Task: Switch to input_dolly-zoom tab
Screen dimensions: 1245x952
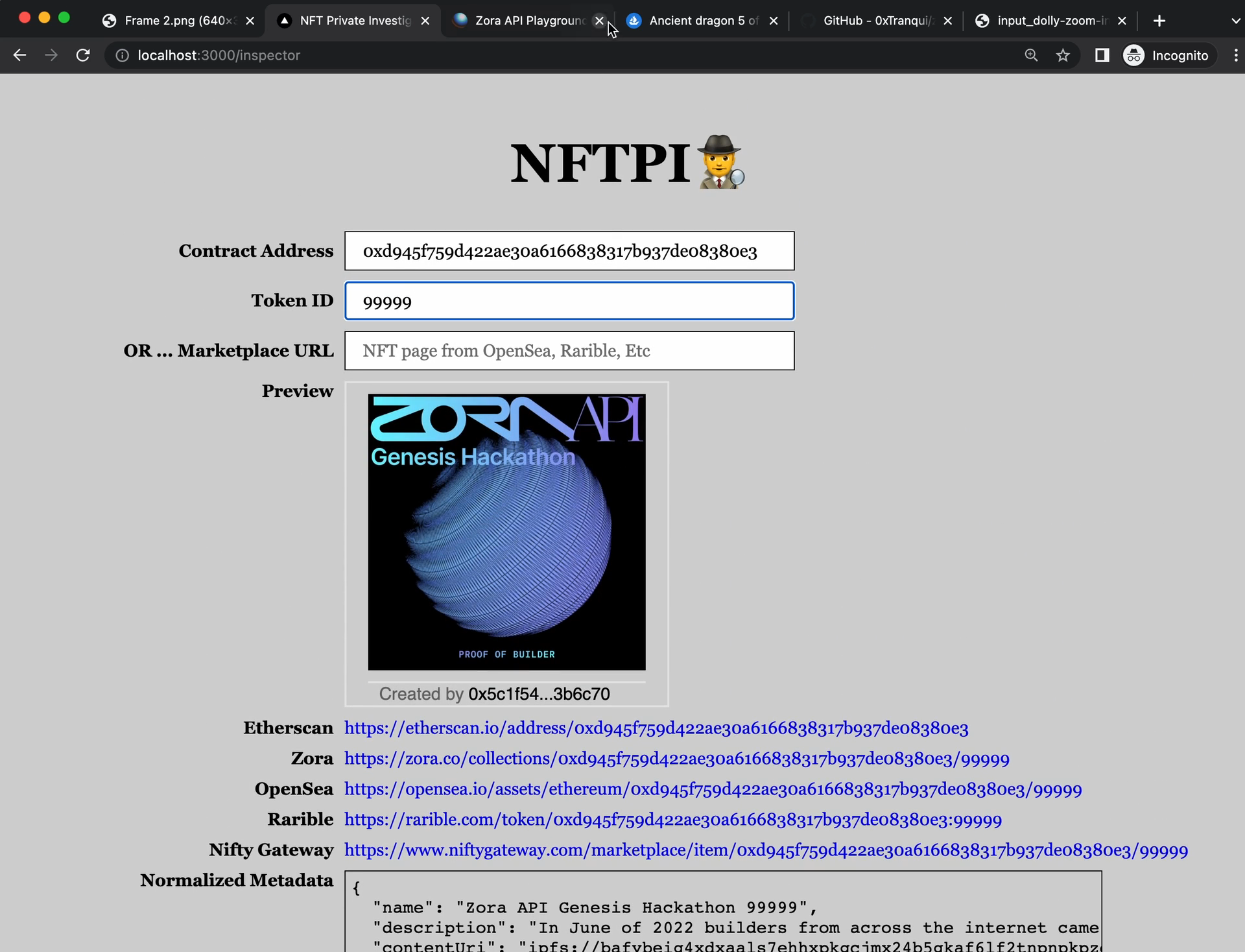Action: point(1051,21)
